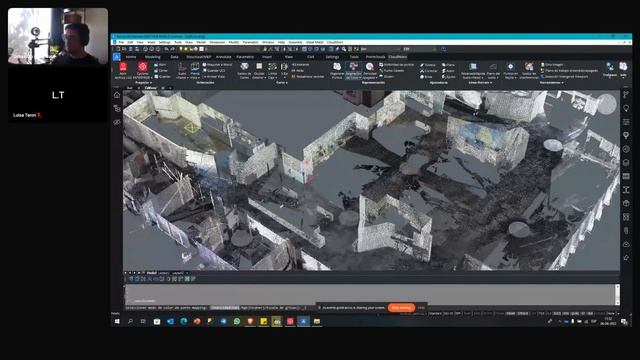The image size is (640, 360).
Task: Click the Windows Start button
Action: (117, 321)
